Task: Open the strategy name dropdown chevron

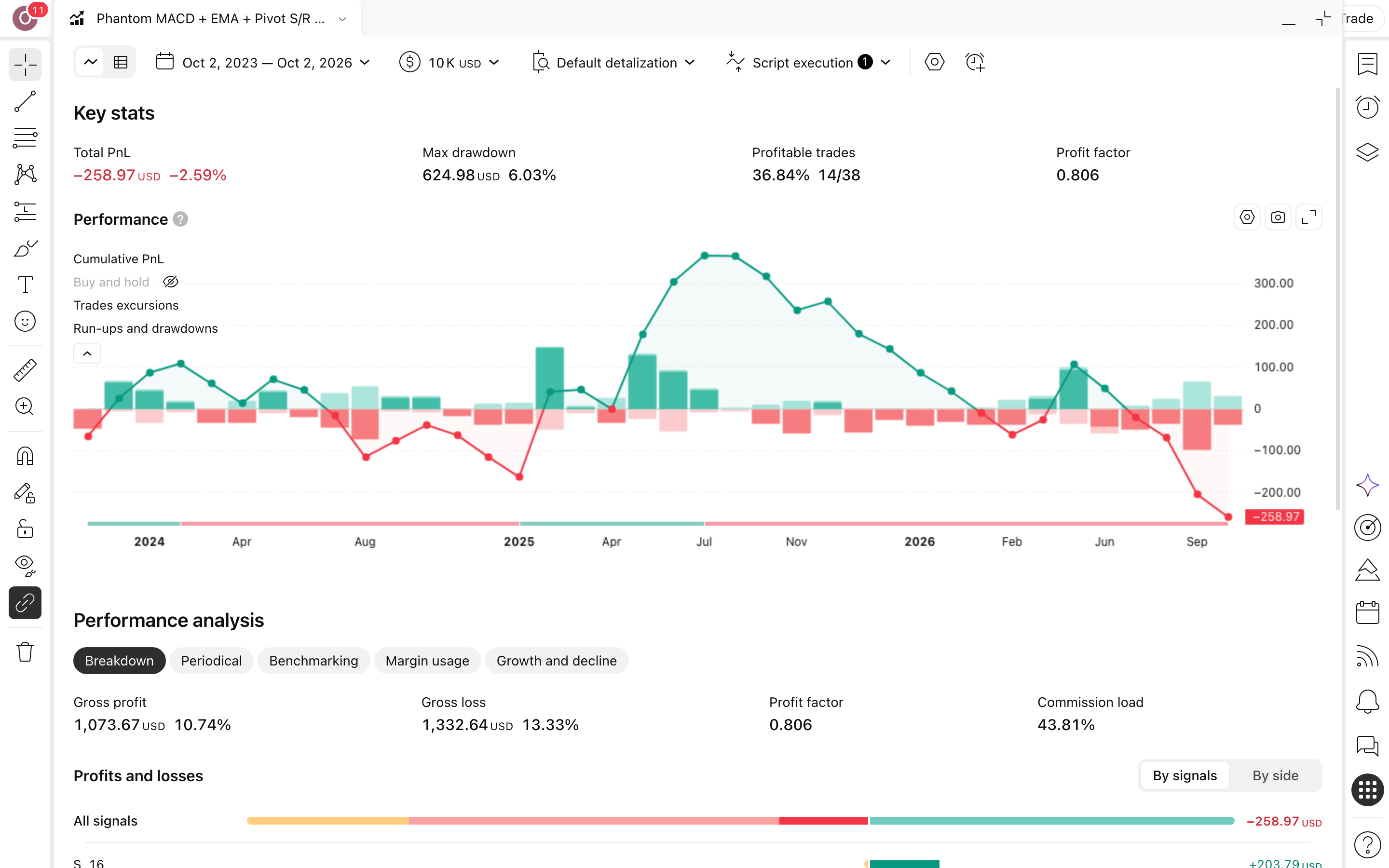Action: (342, 19)
